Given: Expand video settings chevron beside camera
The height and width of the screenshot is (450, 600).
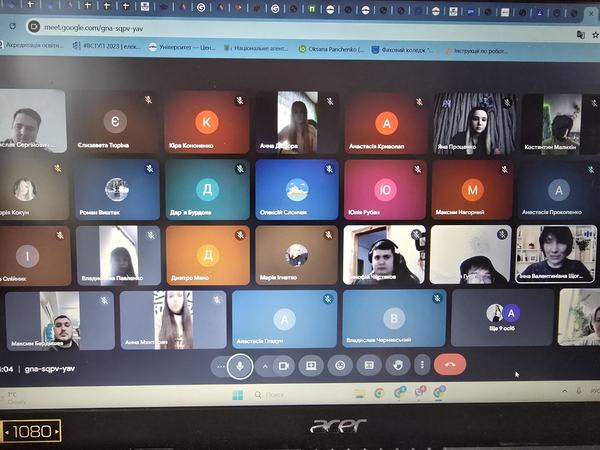Looking at the screenshot, I should (x=264, y=366).
